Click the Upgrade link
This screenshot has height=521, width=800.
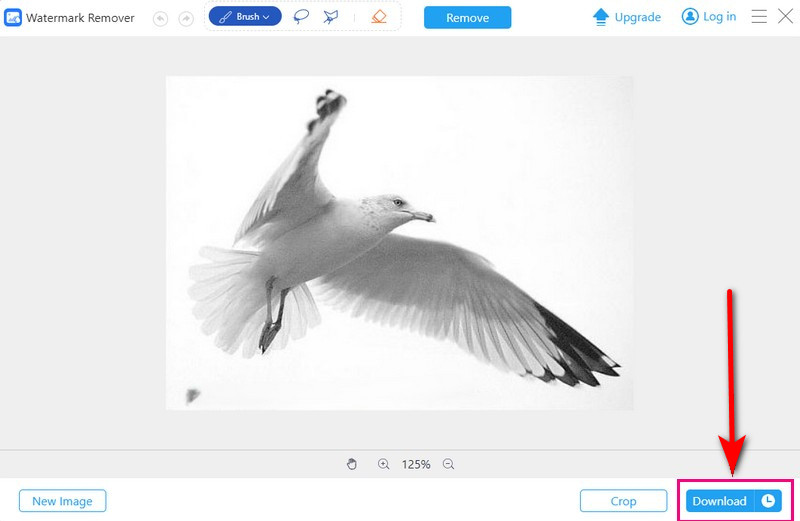[627, 17]
